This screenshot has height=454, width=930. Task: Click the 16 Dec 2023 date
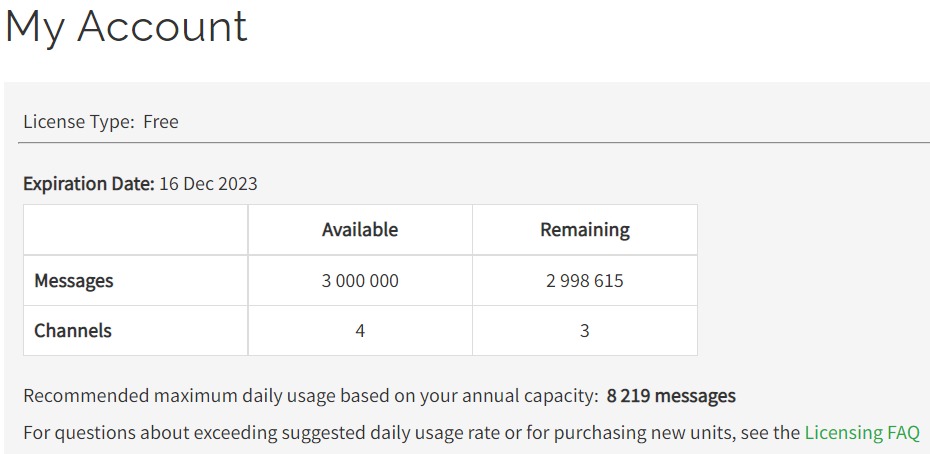208,184
